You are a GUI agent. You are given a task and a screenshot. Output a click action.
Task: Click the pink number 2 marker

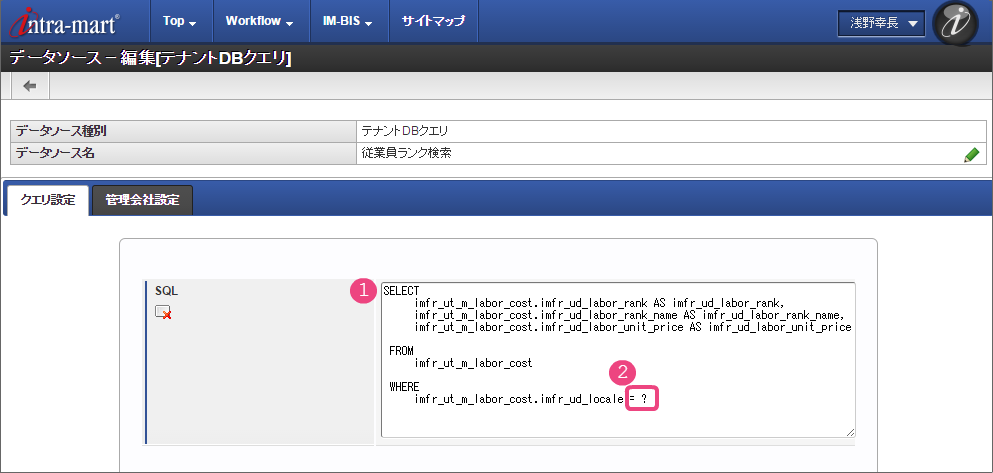(622, 372)
